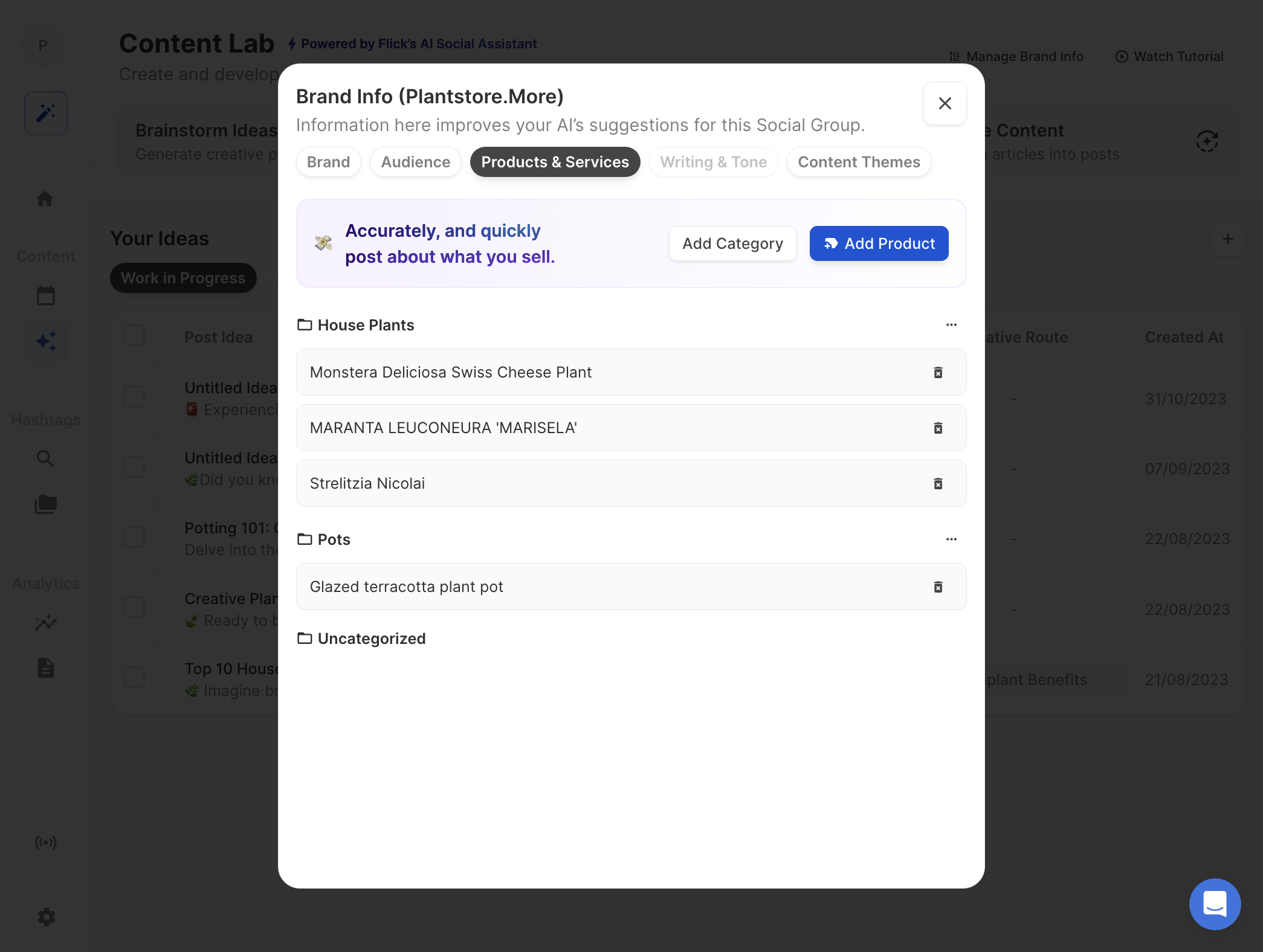Select the Work in Progress filter

pos(183,278)
